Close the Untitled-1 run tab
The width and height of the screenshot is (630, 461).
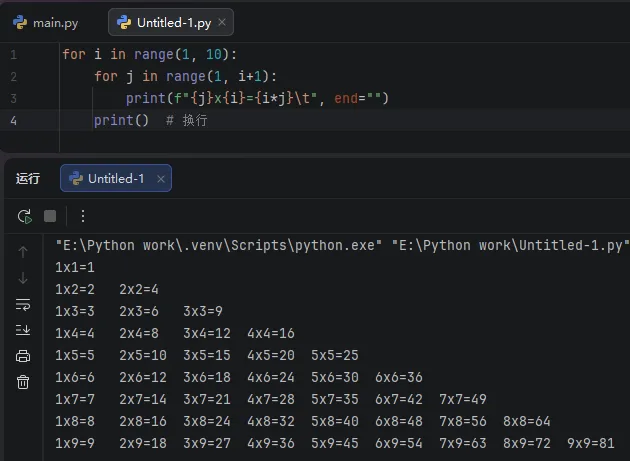coord(159,179)
